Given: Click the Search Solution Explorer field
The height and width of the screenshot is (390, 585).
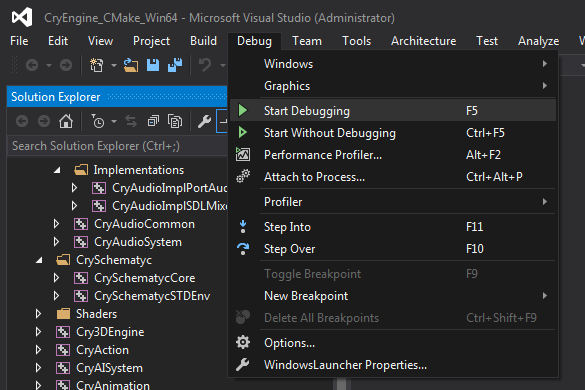Looking at the screenshot, I should (x=117, y=146).
